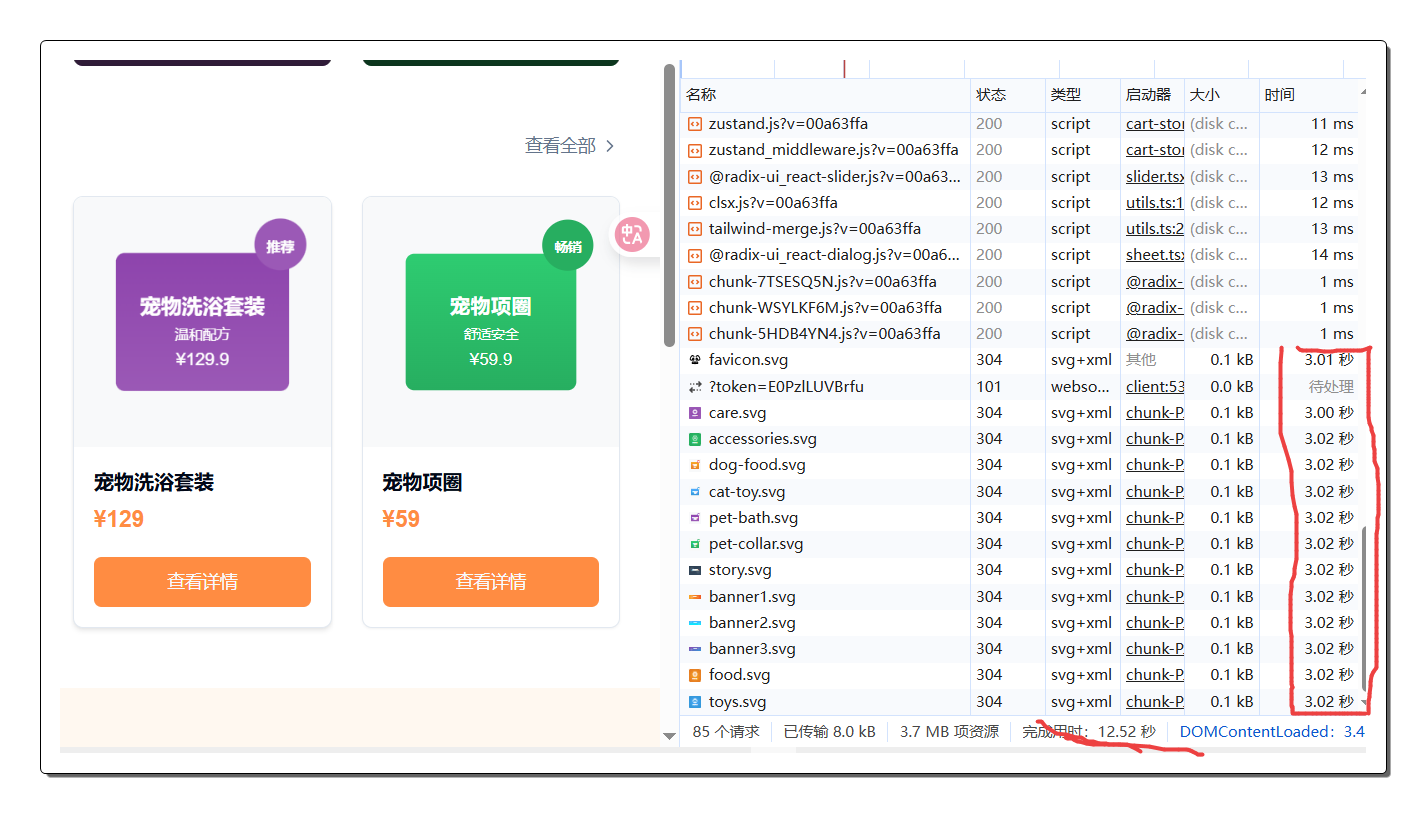Sort by 类型 column header
Viewport: 1426px width, 813px height.
click(x=1083, y=95)
